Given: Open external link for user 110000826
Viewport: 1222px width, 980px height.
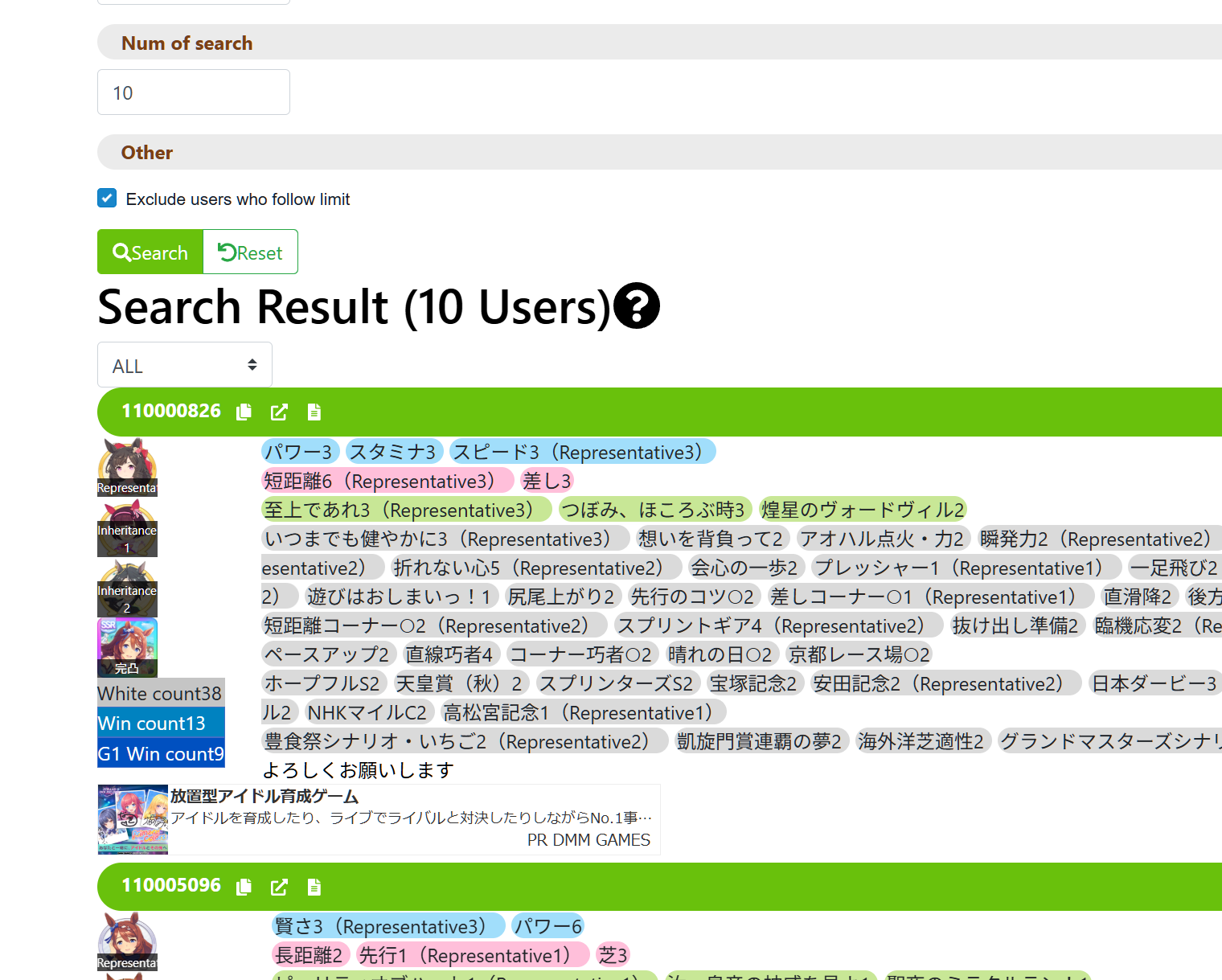Looking at the screenshot, I should pos(279,412).
